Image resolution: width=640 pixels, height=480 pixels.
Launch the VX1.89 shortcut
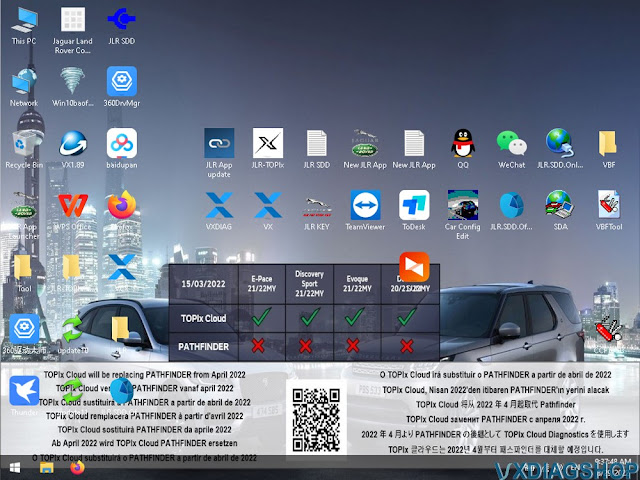coord(73,150)
